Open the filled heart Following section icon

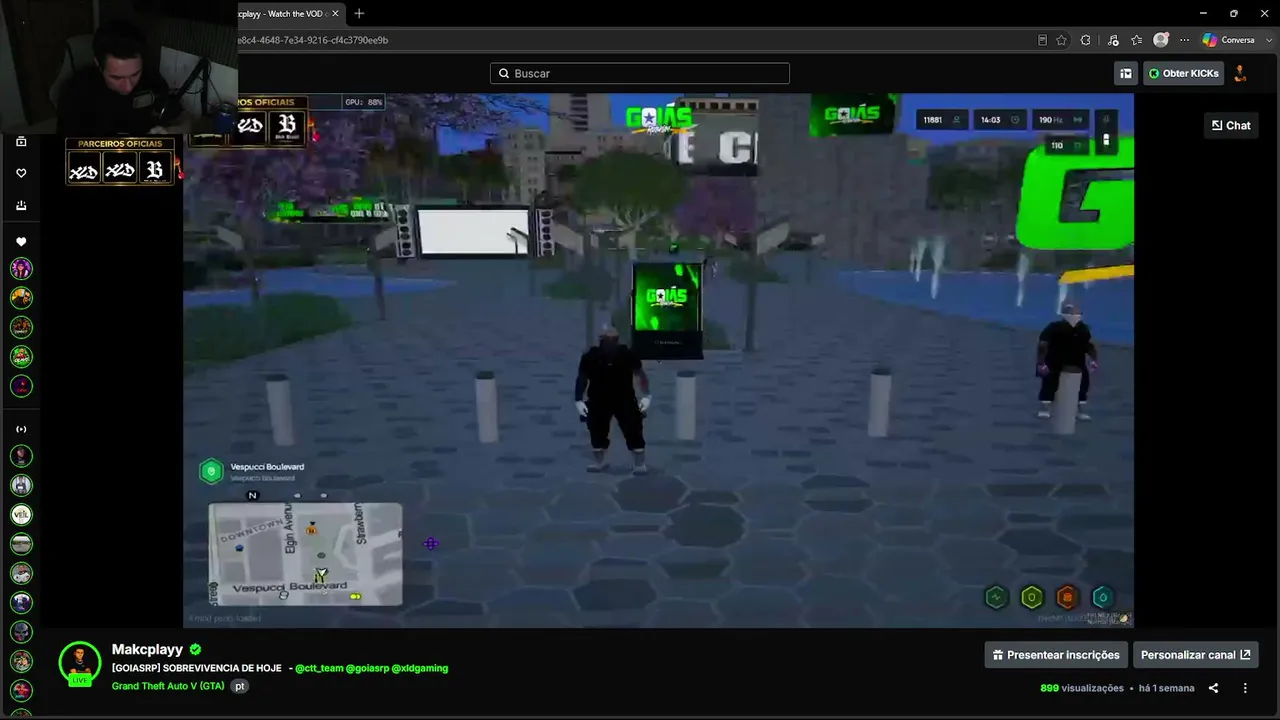(x=21, y=242)
